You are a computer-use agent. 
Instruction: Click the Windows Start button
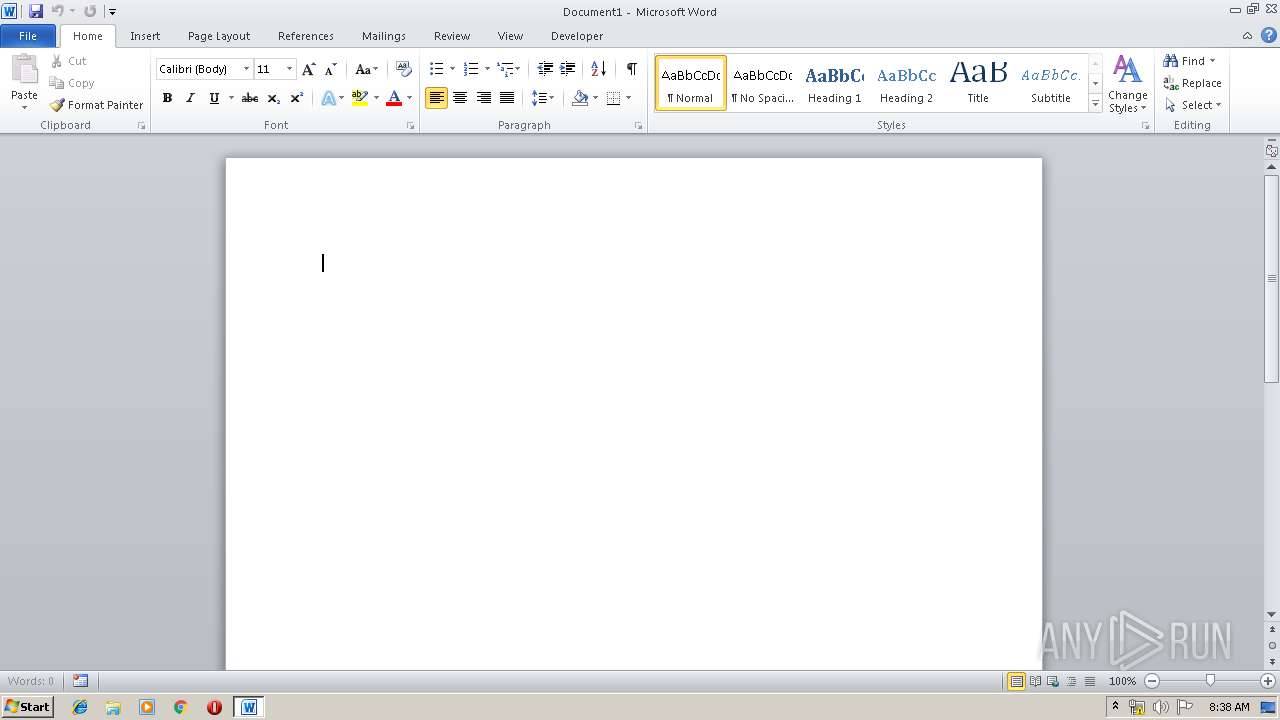click(x=28, y=707)
